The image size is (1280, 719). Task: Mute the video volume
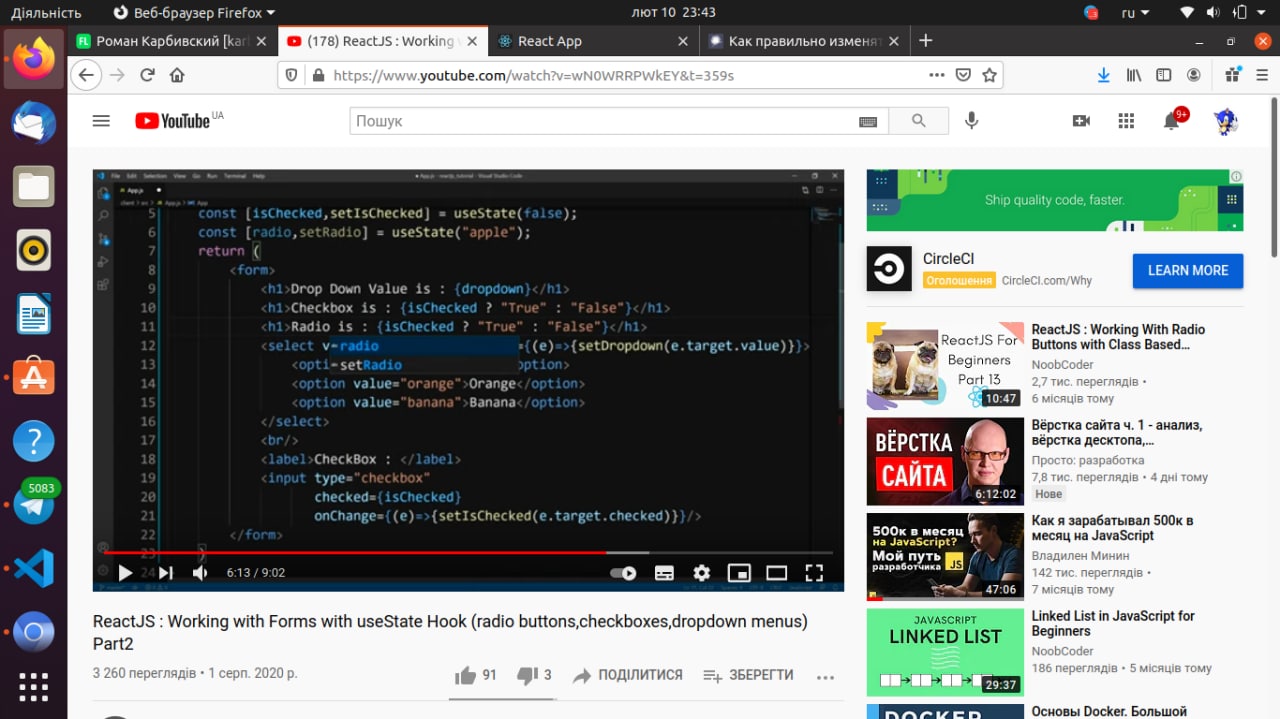(200, 573)
